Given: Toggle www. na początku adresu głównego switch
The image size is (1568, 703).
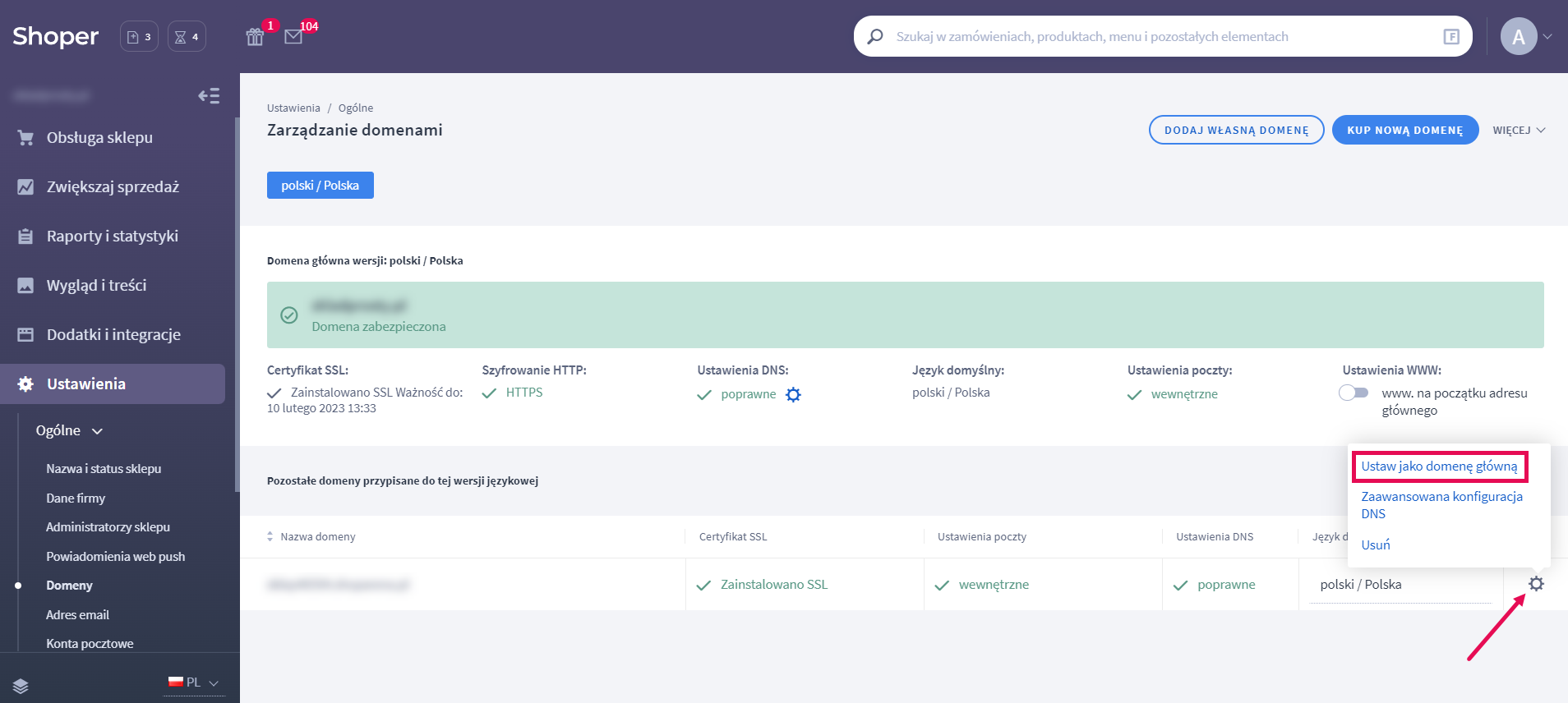Looking at the screenshot, I should [x=1354, y=393].
